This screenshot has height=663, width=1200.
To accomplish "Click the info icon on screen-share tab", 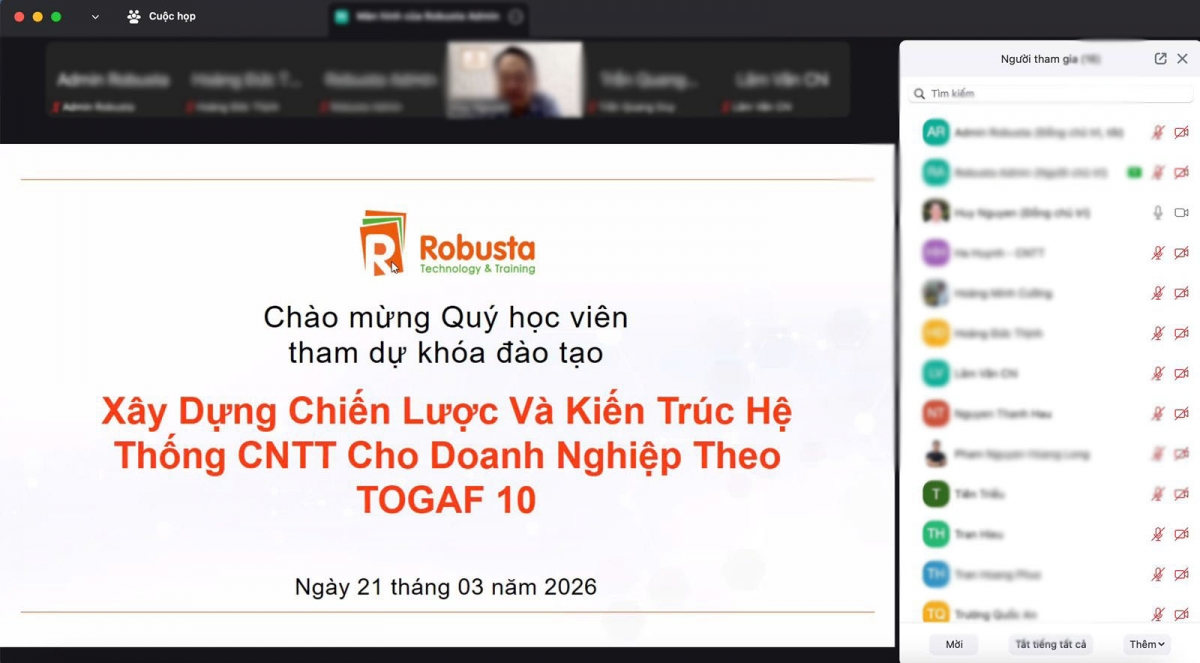I will click(x=515, y=17).
